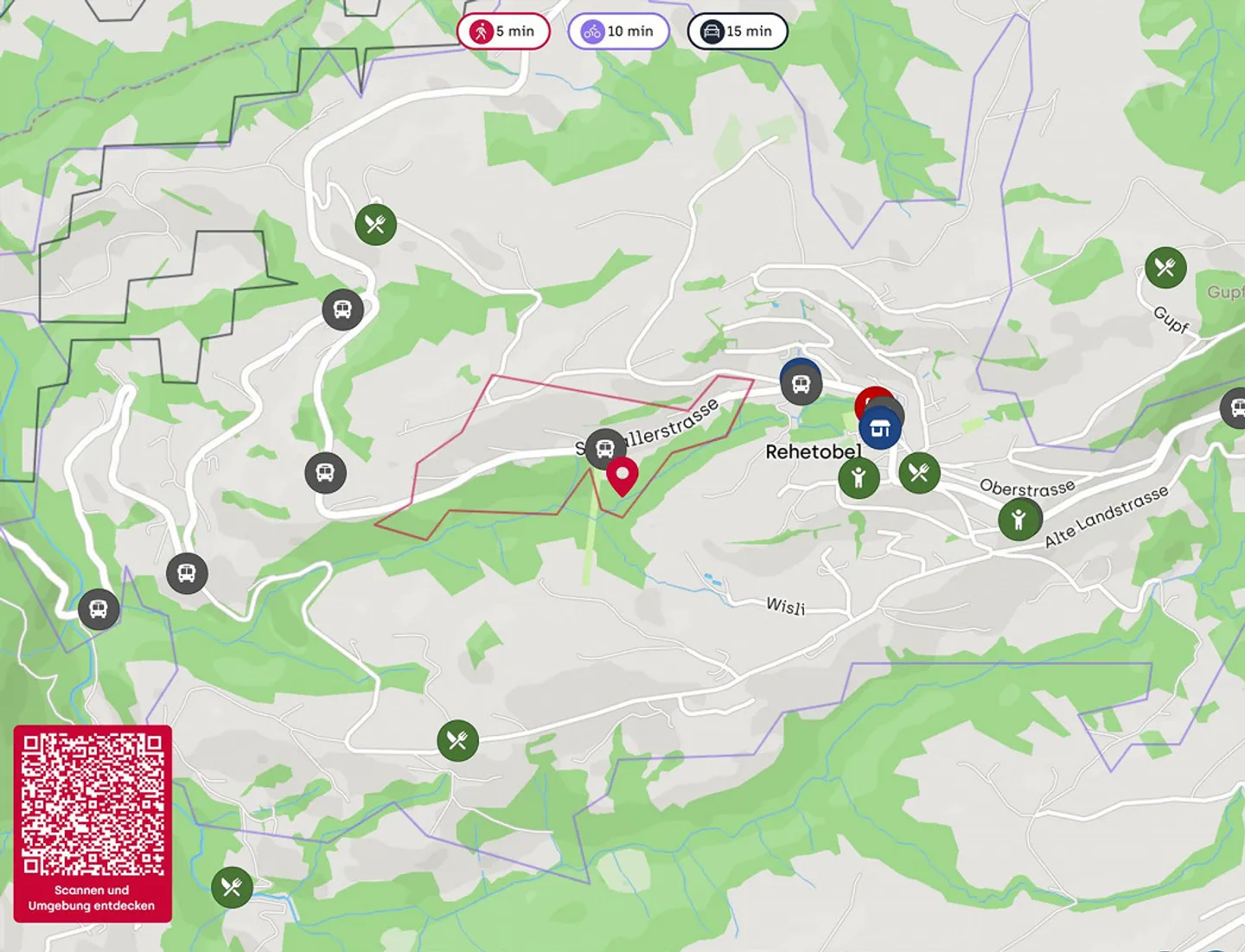Screen dimensions: 1245x952
Task: Click the QR code to discover surroundings
Action: tap(93, 804)
